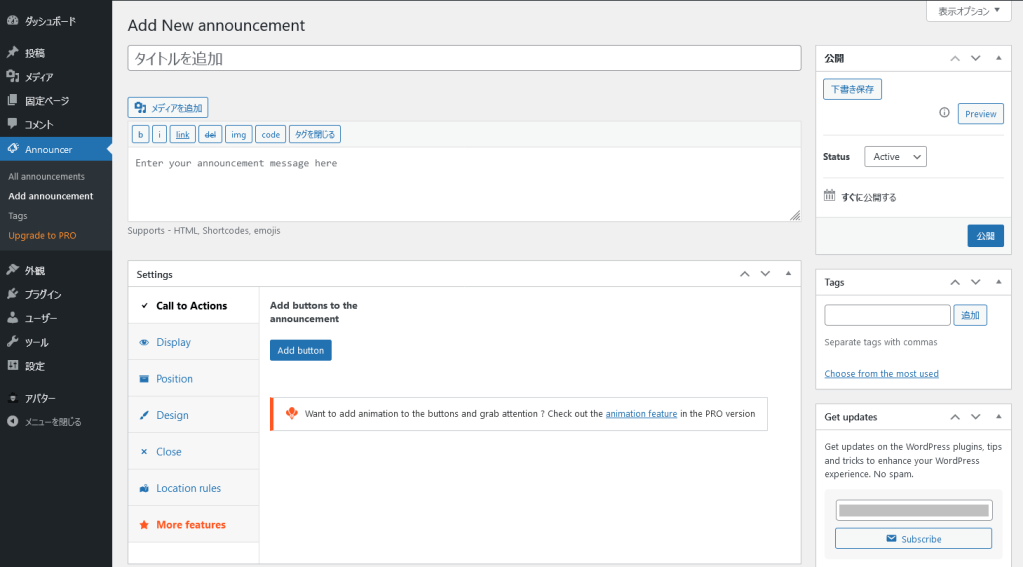1023x567 pixels.
Task: Click the pin icon for 投稿 posts
Action: (x=12, y=52)
